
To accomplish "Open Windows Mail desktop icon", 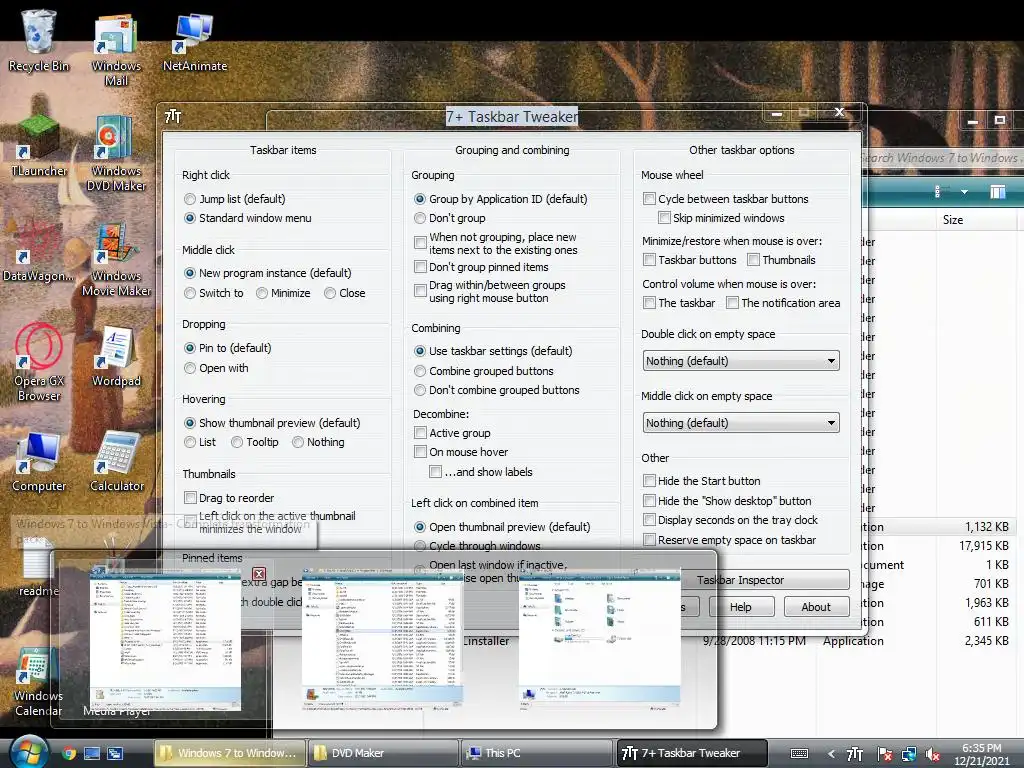I will [116, 49].
